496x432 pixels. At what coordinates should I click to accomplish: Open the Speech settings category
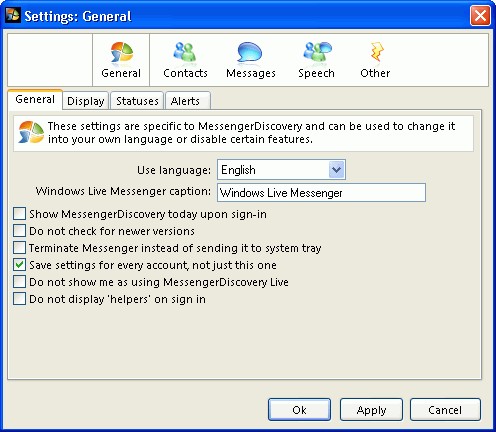[x=316, y=60]
